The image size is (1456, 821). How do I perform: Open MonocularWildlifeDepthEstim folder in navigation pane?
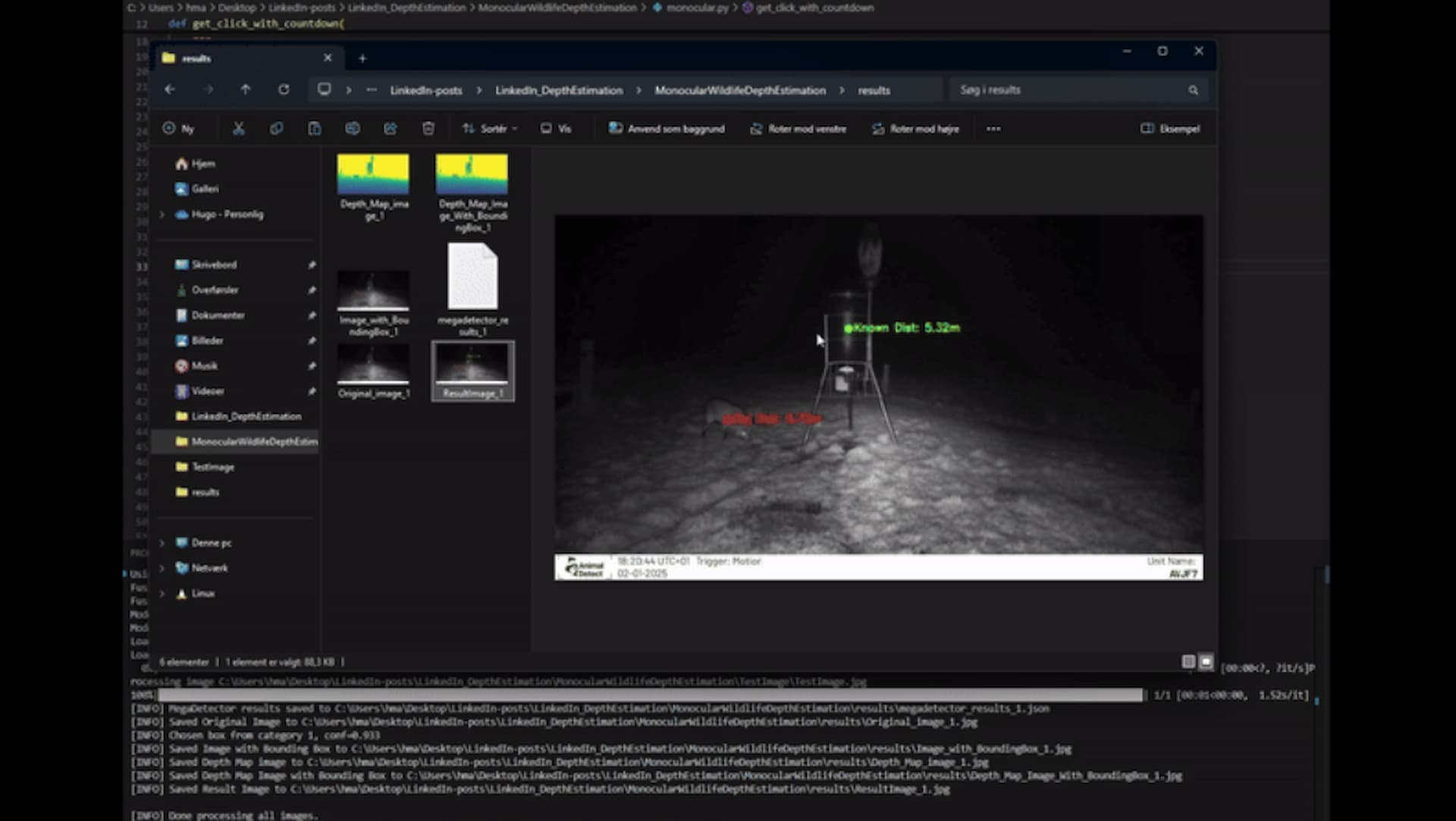(x=246, y=441)
